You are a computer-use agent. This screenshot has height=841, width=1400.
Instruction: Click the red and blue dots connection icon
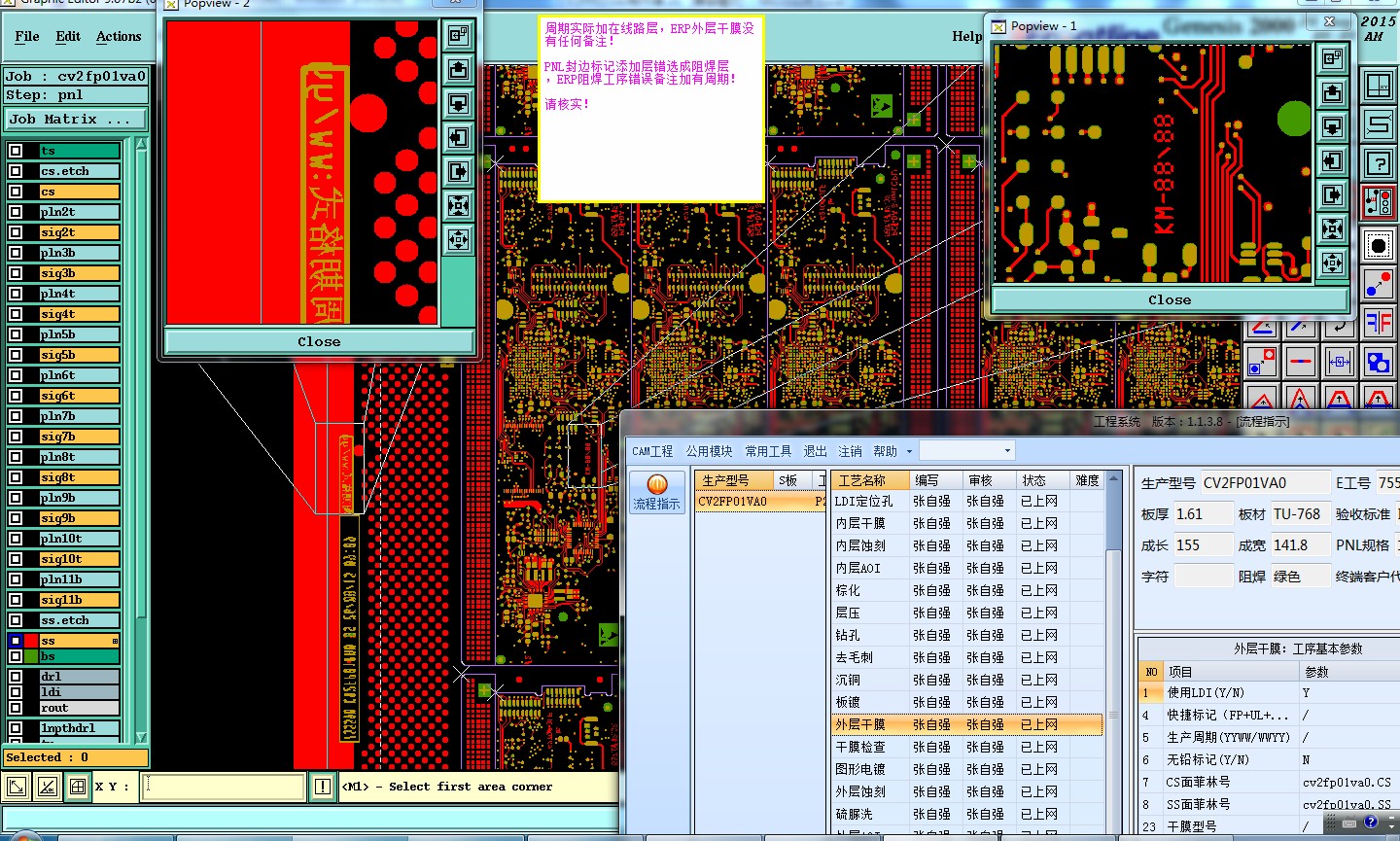point(1379,284)
